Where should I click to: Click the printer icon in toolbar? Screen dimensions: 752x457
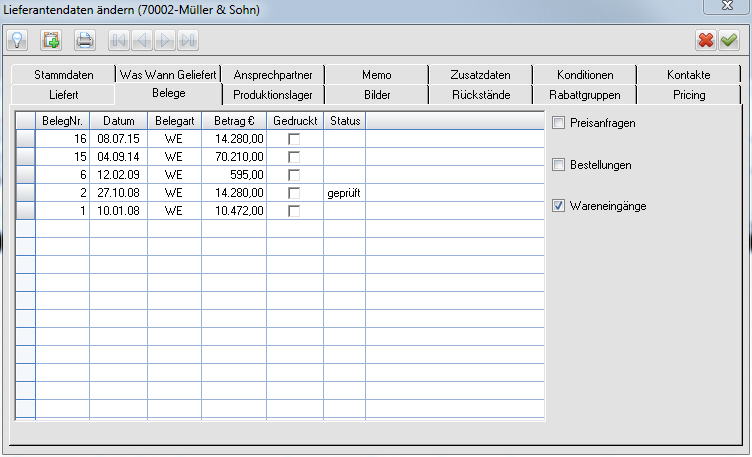pos(85,40)
